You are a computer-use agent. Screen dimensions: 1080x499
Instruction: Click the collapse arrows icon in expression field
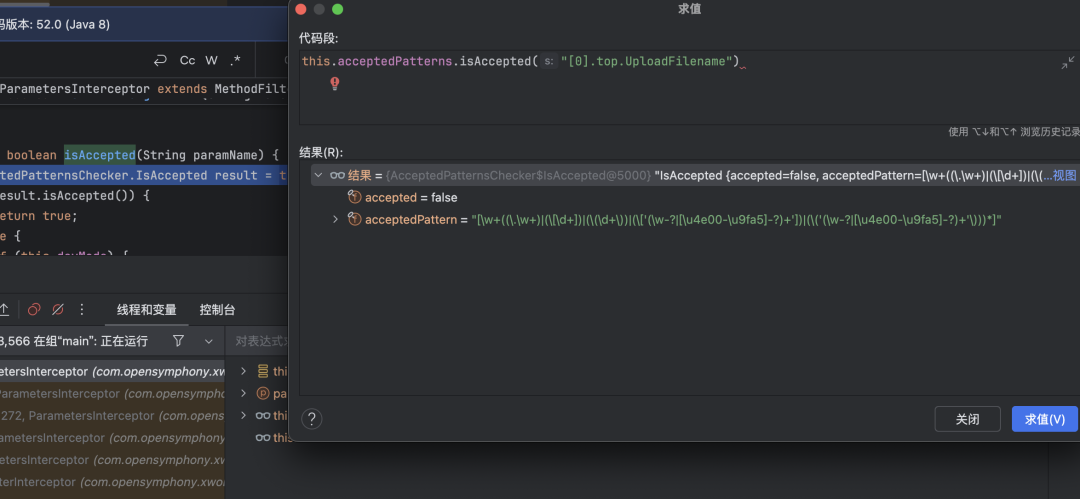click(x=1068, y=63)
